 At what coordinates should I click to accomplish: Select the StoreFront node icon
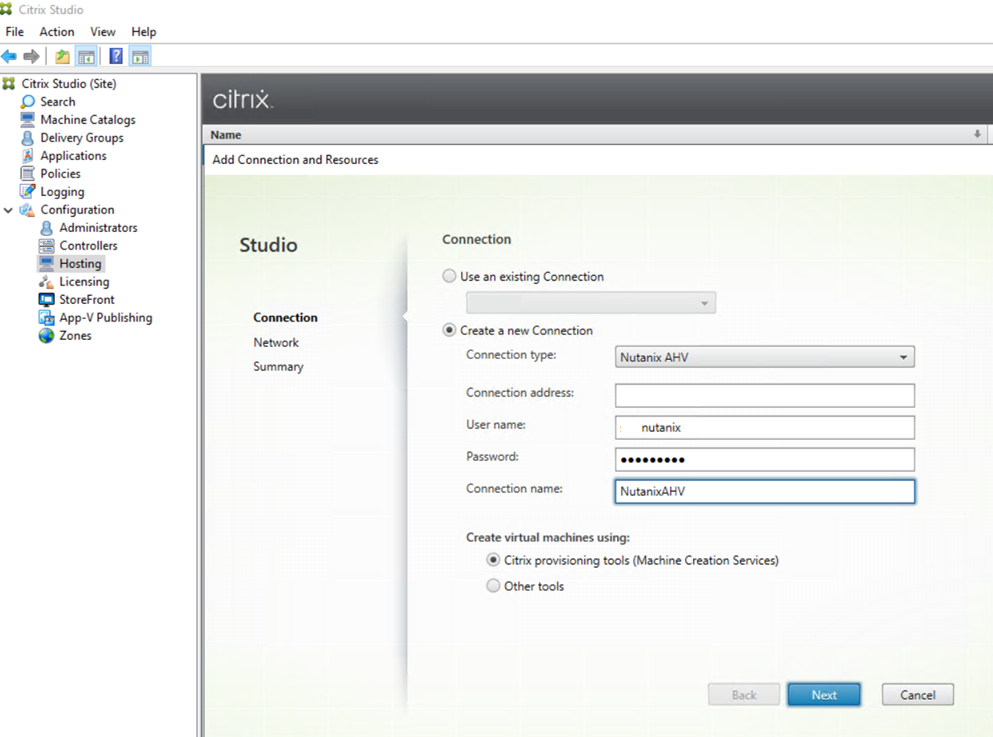(x=46, y=300)
